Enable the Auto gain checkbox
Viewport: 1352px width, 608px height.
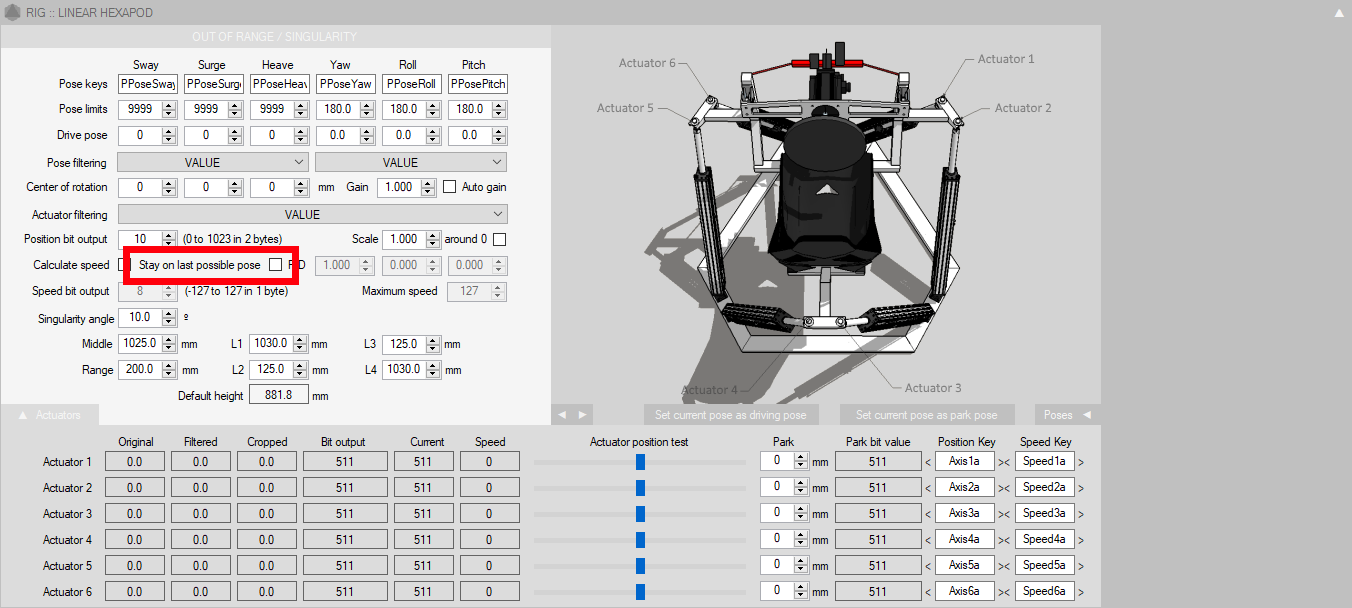450,187
